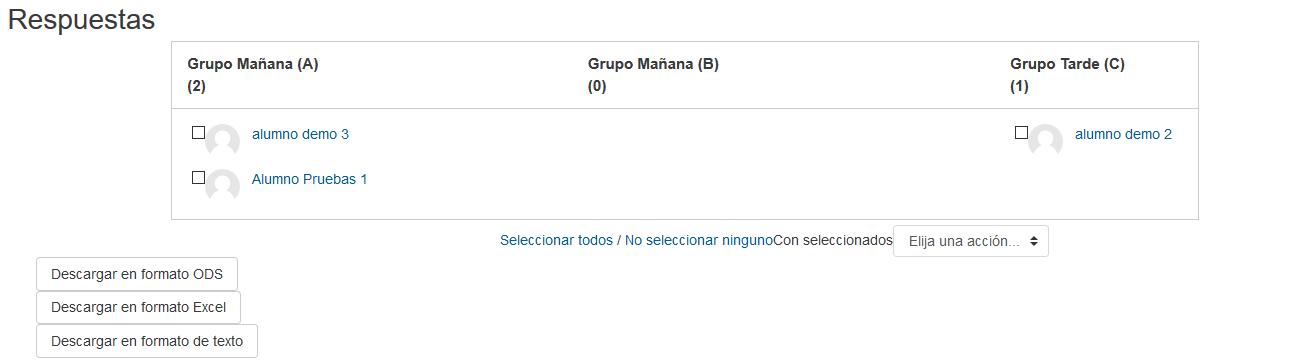Click the profile avatar of Alumno Pruebas 1
Viewport: 1295px width, 363px height.
click(222, 186)
